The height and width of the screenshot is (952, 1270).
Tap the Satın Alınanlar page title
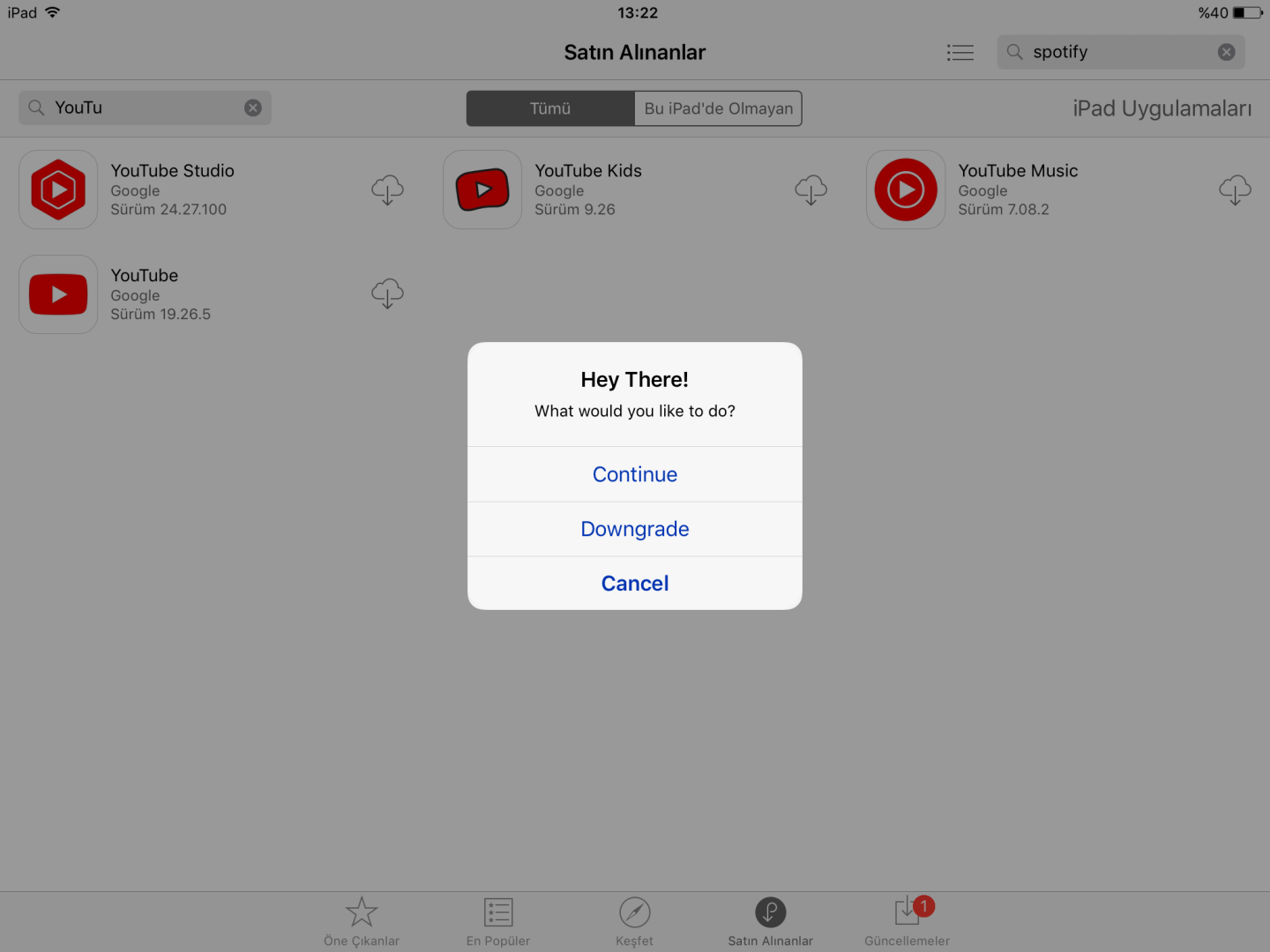(635, 53)
